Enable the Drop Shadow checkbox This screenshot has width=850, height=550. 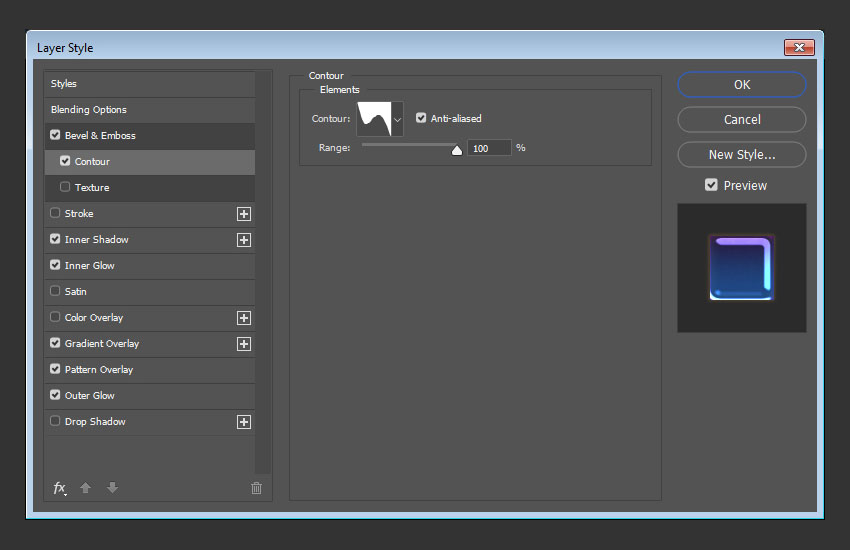(55, 421)
